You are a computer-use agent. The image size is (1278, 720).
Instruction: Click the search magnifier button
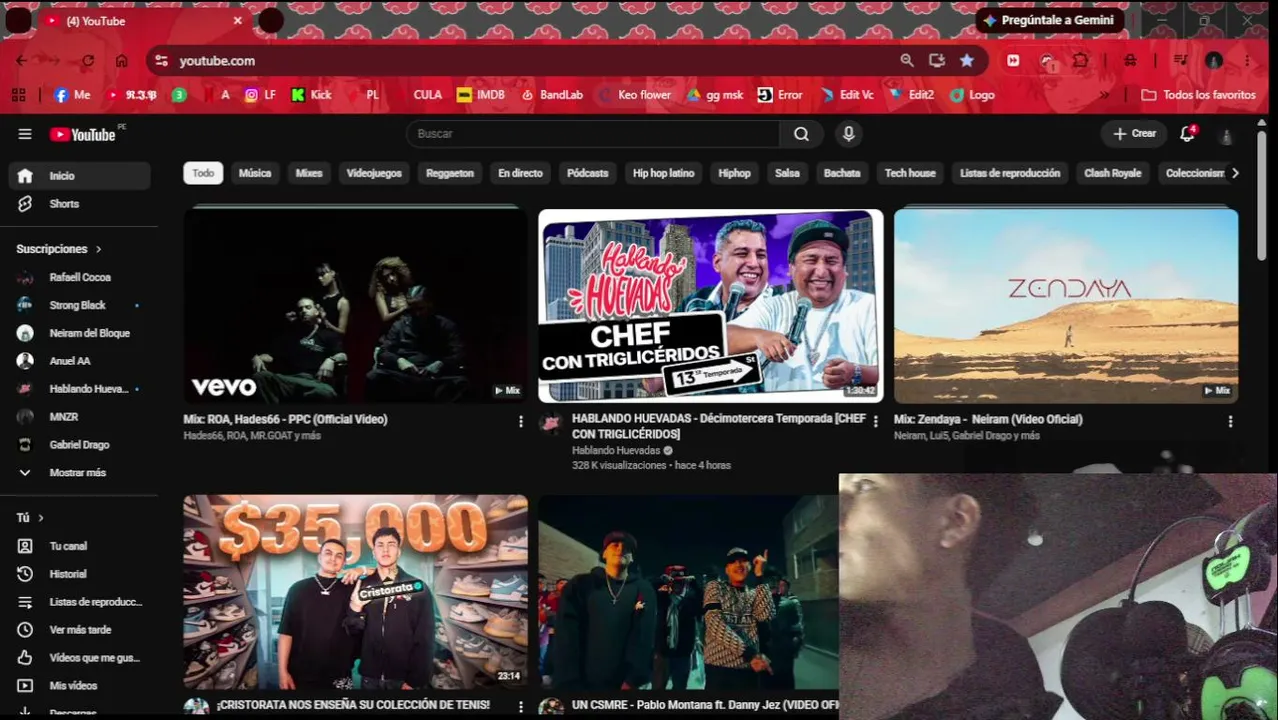pos(801,134)
